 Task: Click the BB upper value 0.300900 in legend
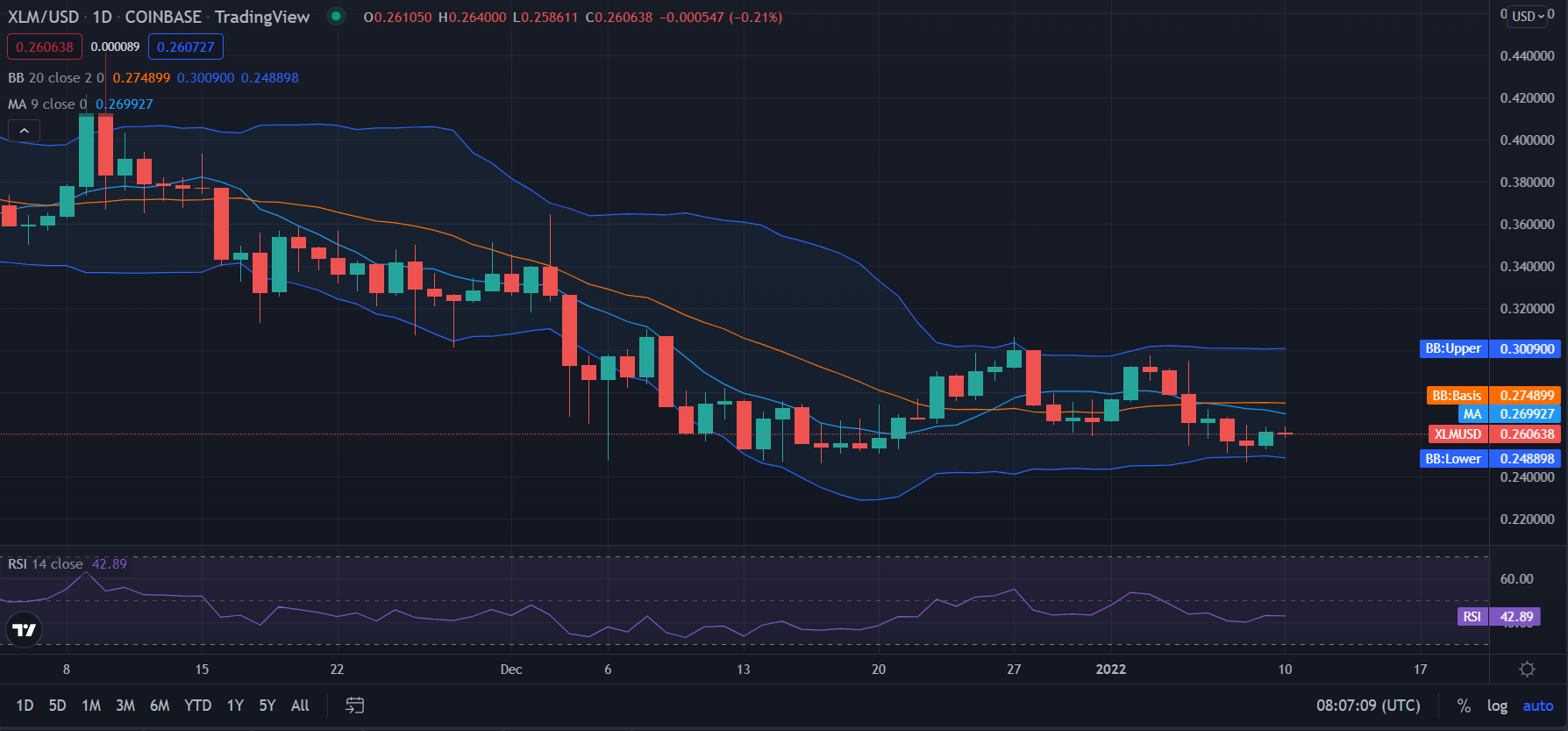tap(206, 77)
